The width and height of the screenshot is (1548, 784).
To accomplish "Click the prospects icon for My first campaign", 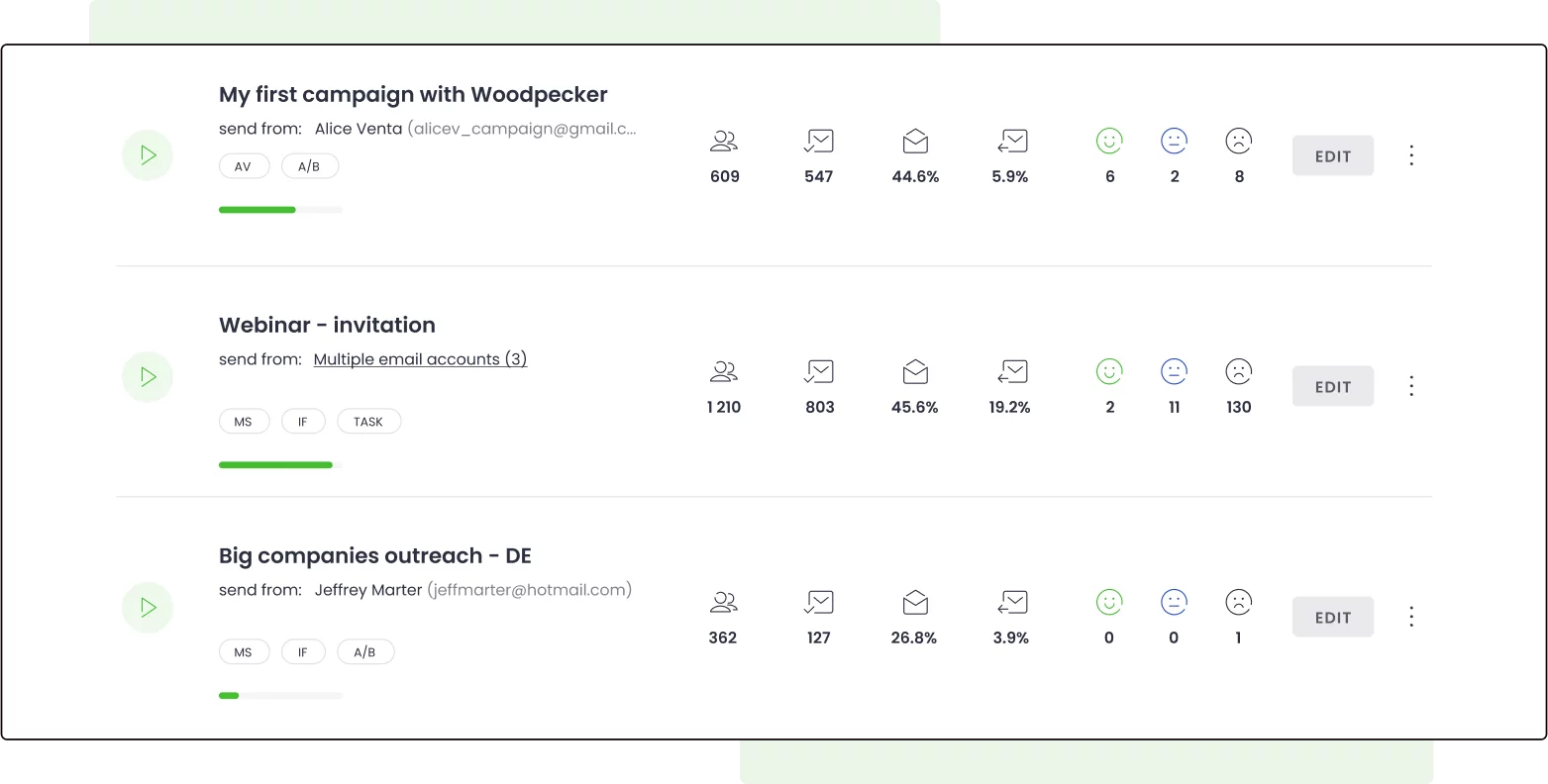I will point(724,142).
